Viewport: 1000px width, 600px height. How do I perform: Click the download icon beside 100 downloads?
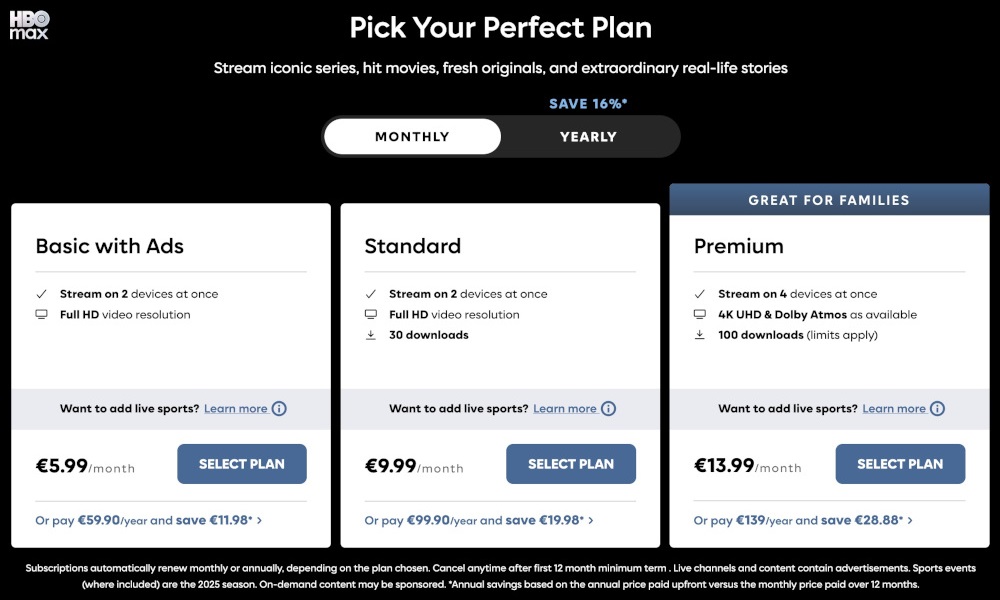pos(700,335)
